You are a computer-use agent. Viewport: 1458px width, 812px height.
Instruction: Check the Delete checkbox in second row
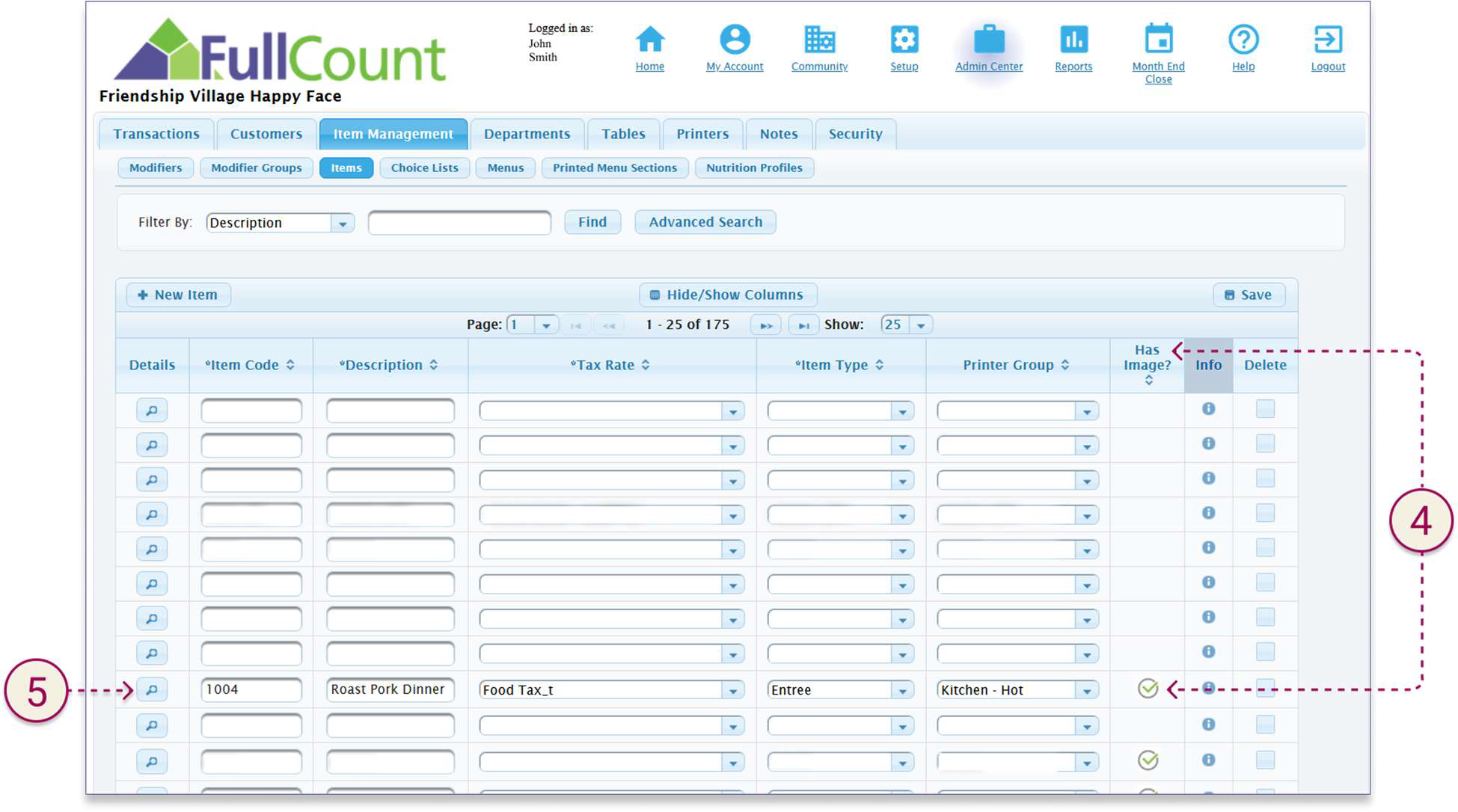1265,443
